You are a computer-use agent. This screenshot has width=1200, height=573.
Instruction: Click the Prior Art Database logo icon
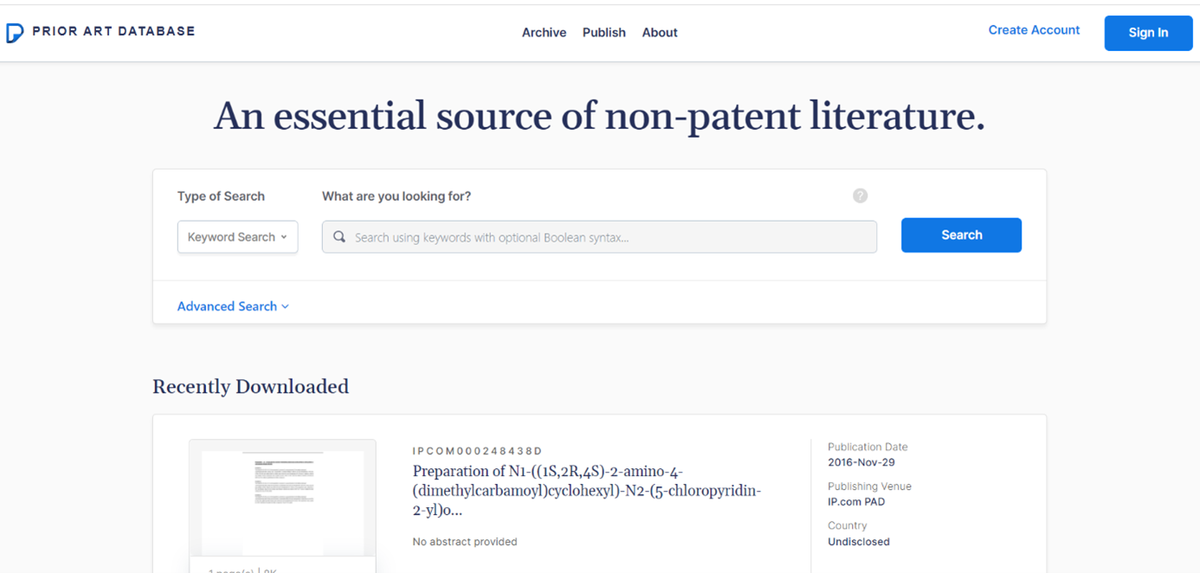[15, 32]
